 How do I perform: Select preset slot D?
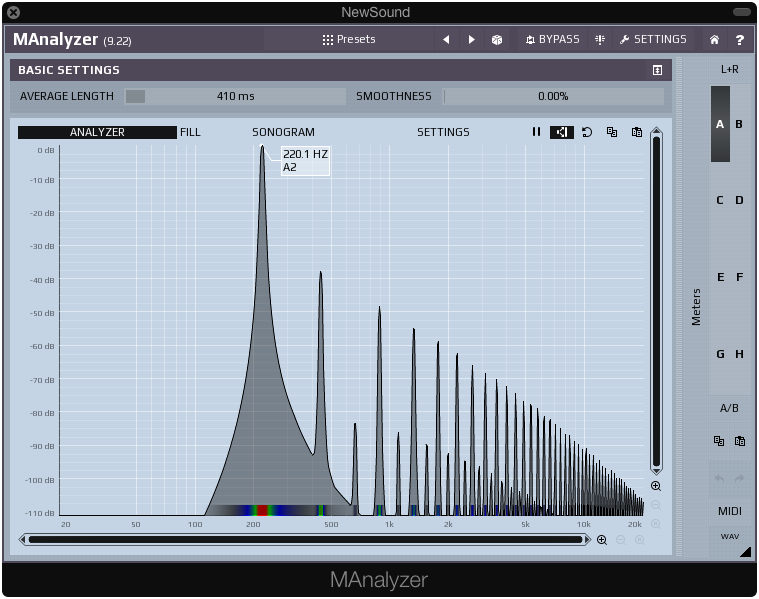739,200
